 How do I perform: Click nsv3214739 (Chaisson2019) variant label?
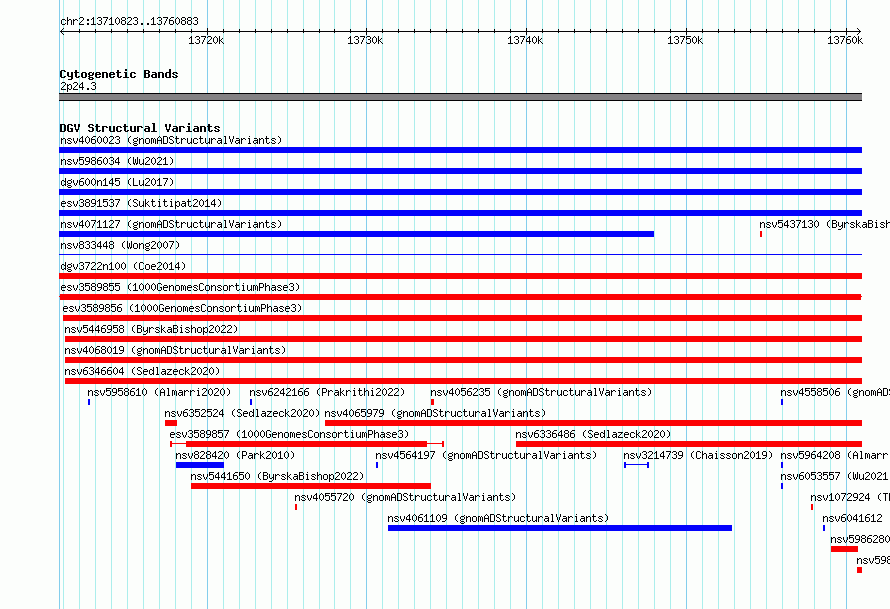[x=698, y=455]
